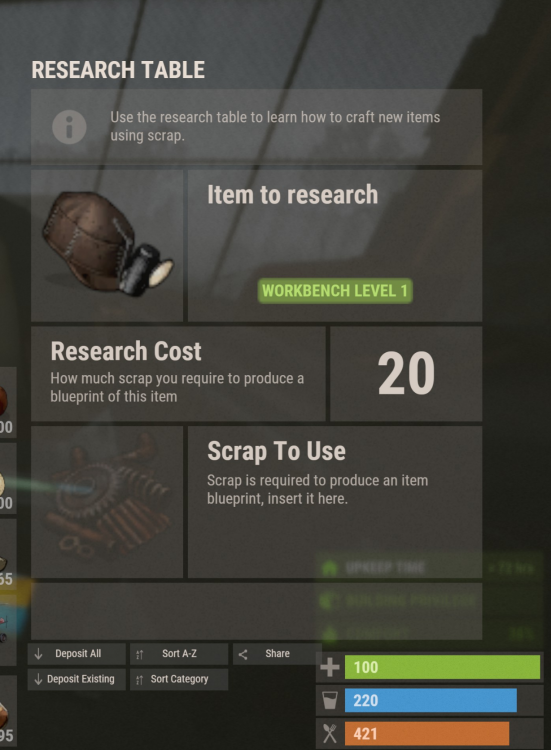The image size is (551, 750).
Task: Click the green health bar
Action: pos(442,667)
